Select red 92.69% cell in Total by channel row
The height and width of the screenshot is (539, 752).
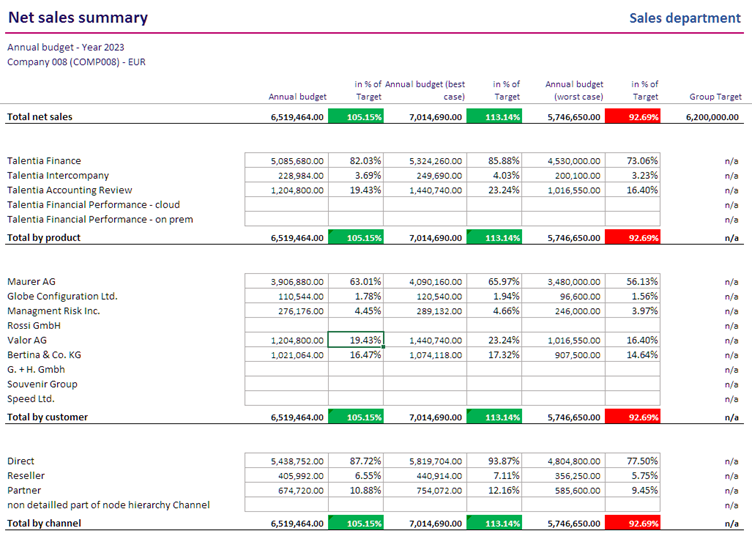[632, 523]
